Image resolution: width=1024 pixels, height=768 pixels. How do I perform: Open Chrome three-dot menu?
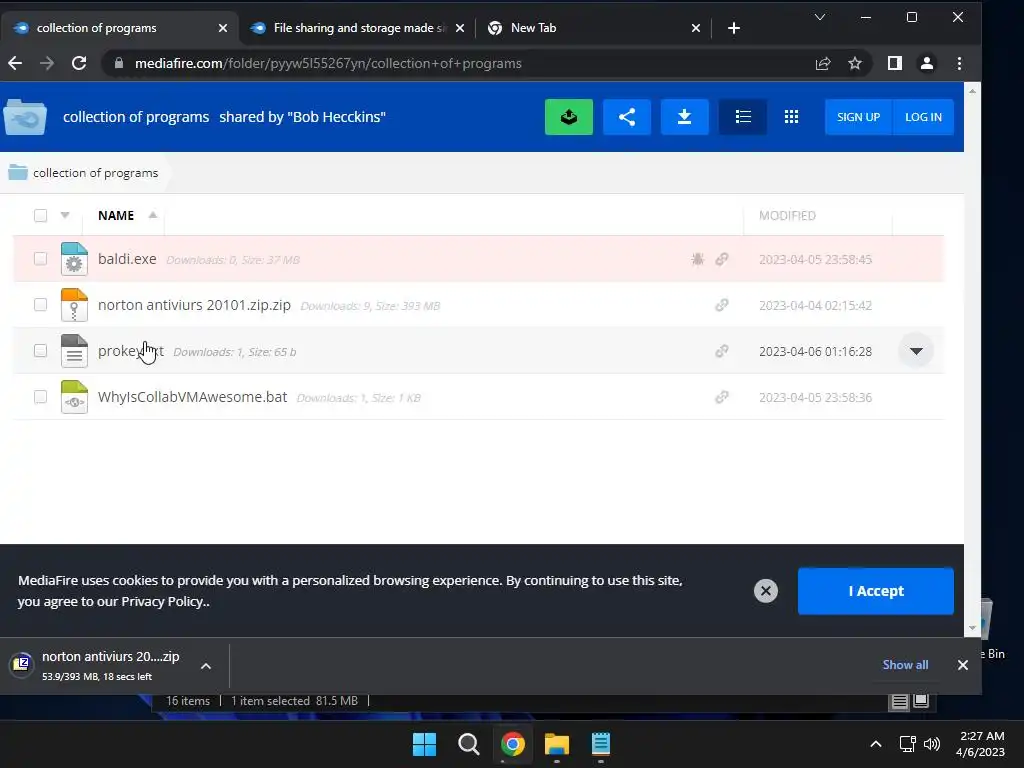[959, 63]
